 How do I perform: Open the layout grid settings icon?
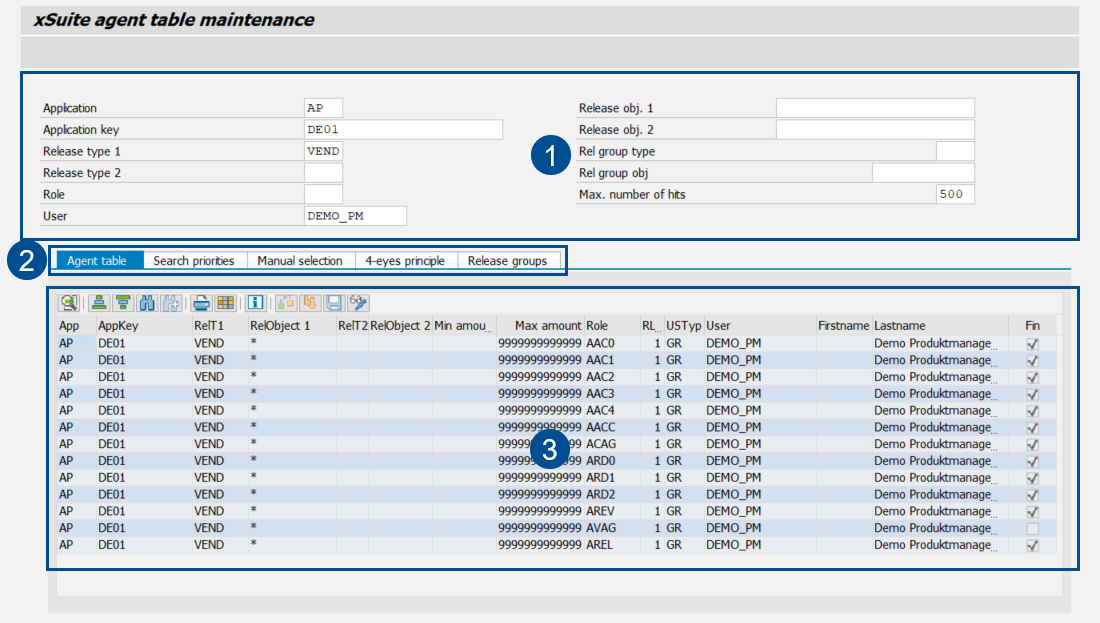coord(226,302)
